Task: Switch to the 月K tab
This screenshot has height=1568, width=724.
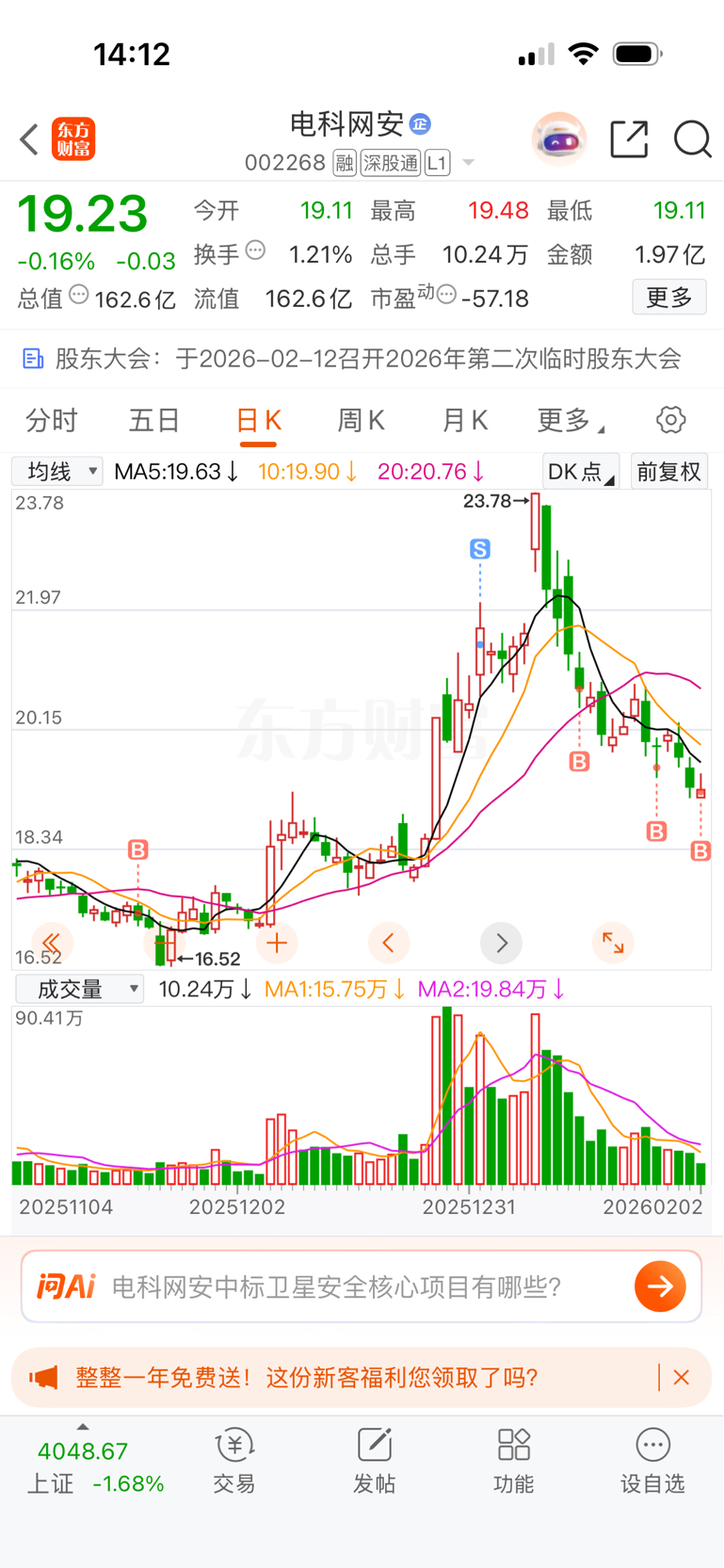Action: 465,420
